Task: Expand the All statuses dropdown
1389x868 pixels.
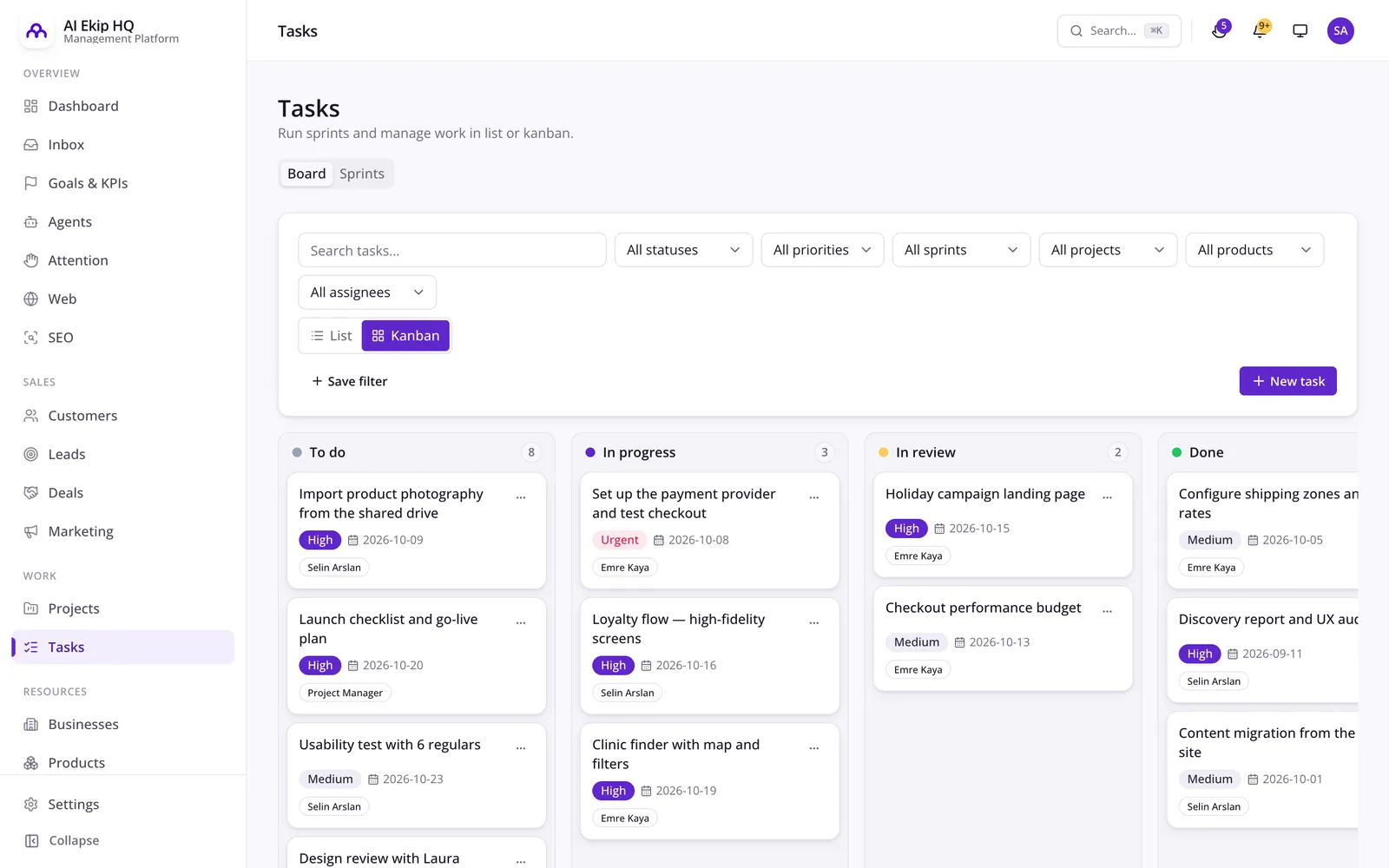Action: point(683,250)
